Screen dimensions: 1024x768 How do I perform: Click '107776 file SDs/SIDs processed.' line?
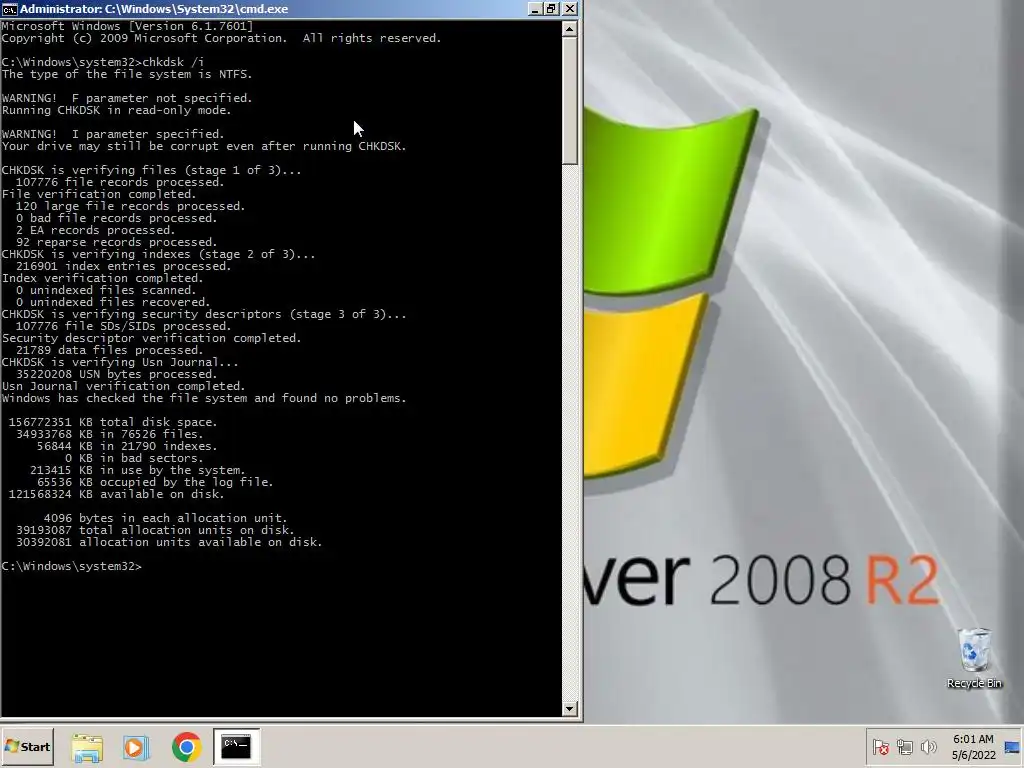[x=123, y=327]
